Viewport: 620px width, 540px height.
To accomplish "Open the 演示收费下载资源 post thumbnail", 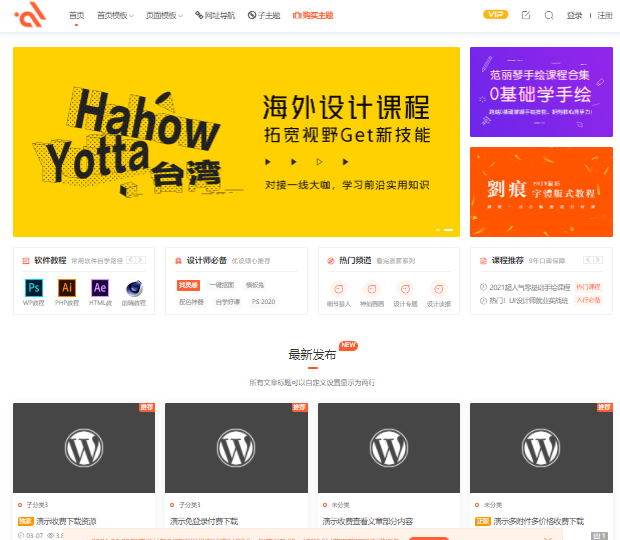I will coord(84,448).
